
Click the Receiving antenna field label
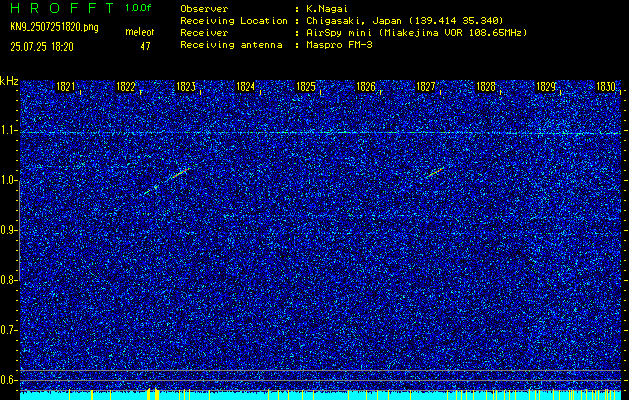coord(231,45)
